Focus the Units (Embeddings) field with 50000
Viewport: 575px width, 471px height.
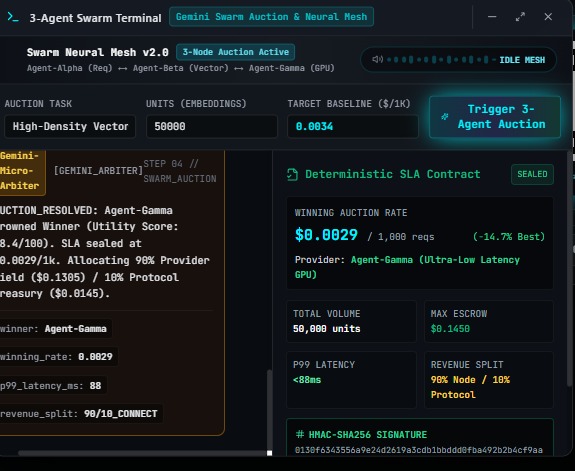pos(212,127)
